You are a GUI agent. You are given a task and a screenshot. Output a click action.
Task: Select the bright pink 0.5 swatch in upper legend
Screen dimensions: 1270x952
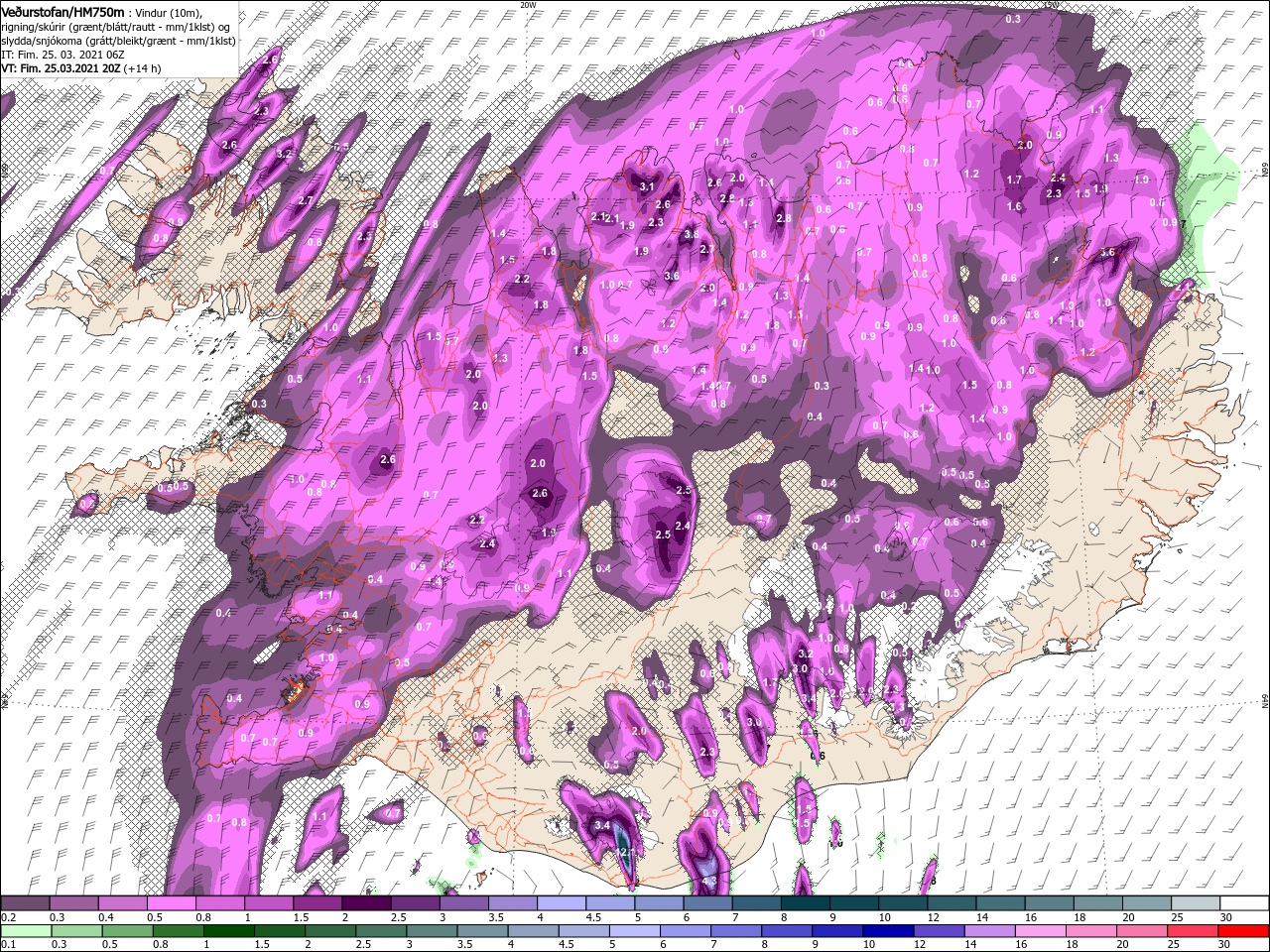[171, 903]
